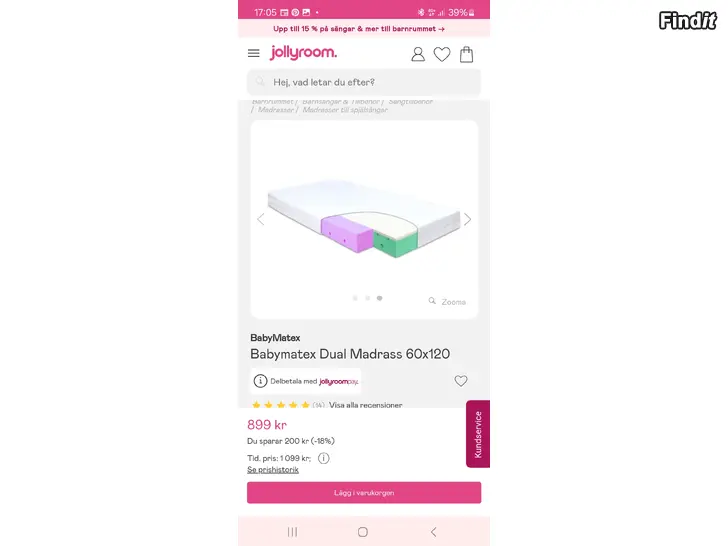Open the Se prishistorik link
This screenshot has width=728, height=546.
tap(273, 470)
